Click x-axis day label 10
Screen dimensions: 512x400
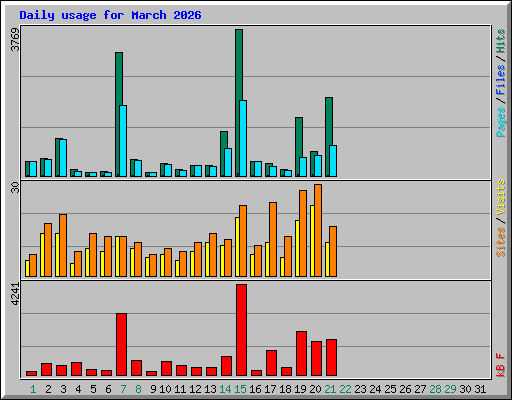pyautogui.click(x=165, y=389)
